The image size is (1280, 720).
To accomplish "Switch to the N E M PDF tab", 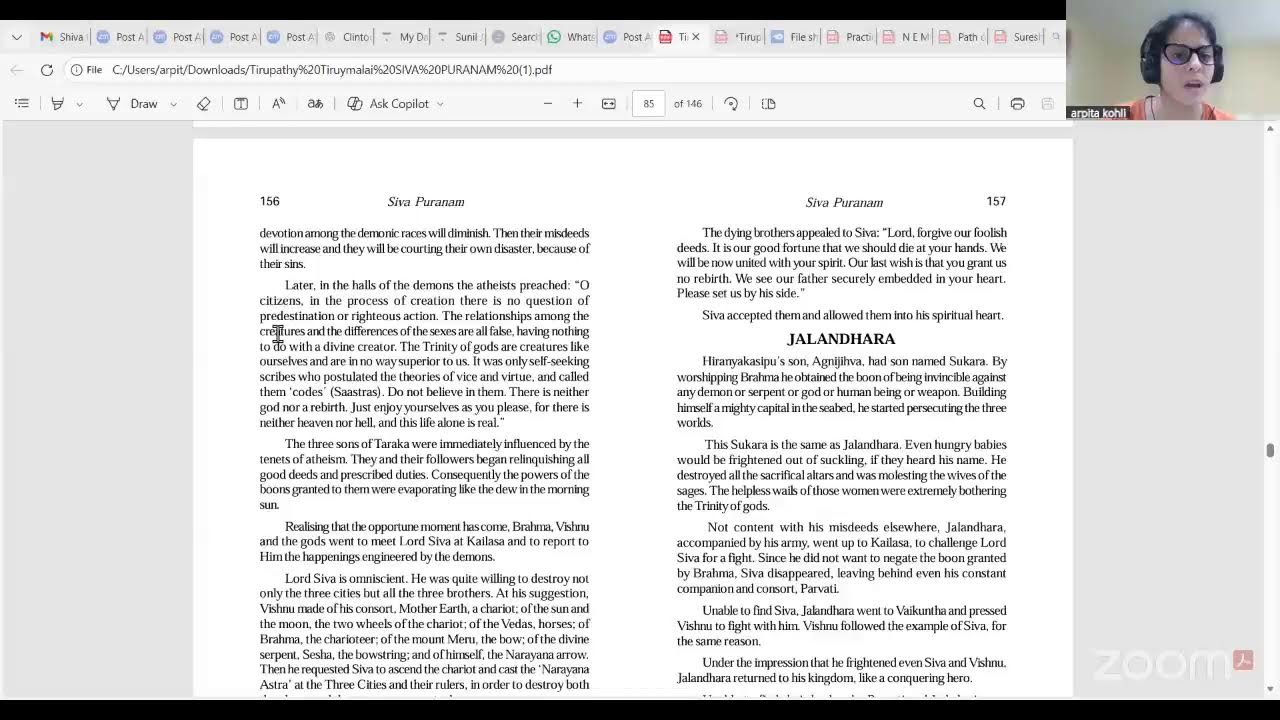I will [907, 37].
